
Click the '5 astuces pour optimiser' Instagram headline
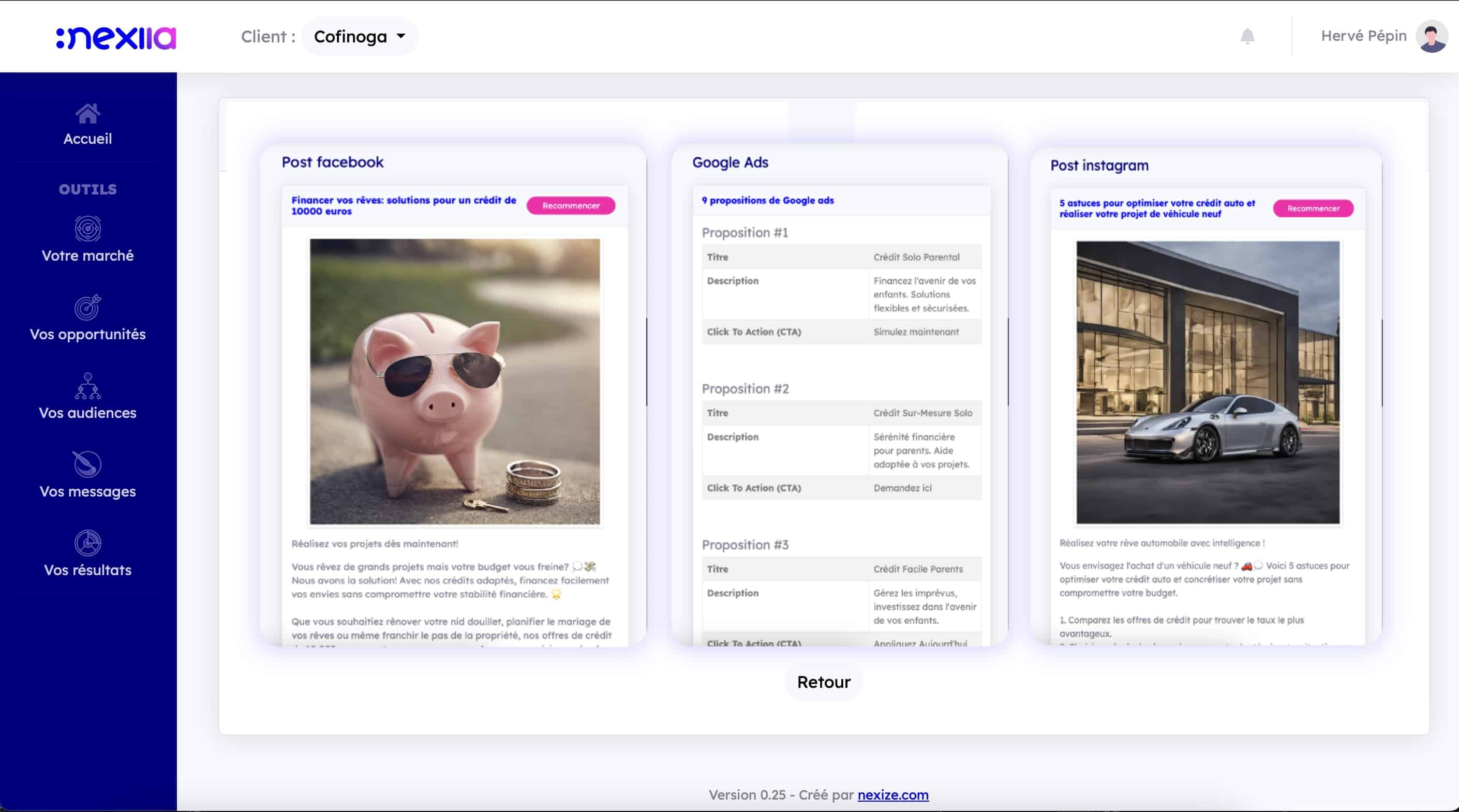tap(1157, 208)
